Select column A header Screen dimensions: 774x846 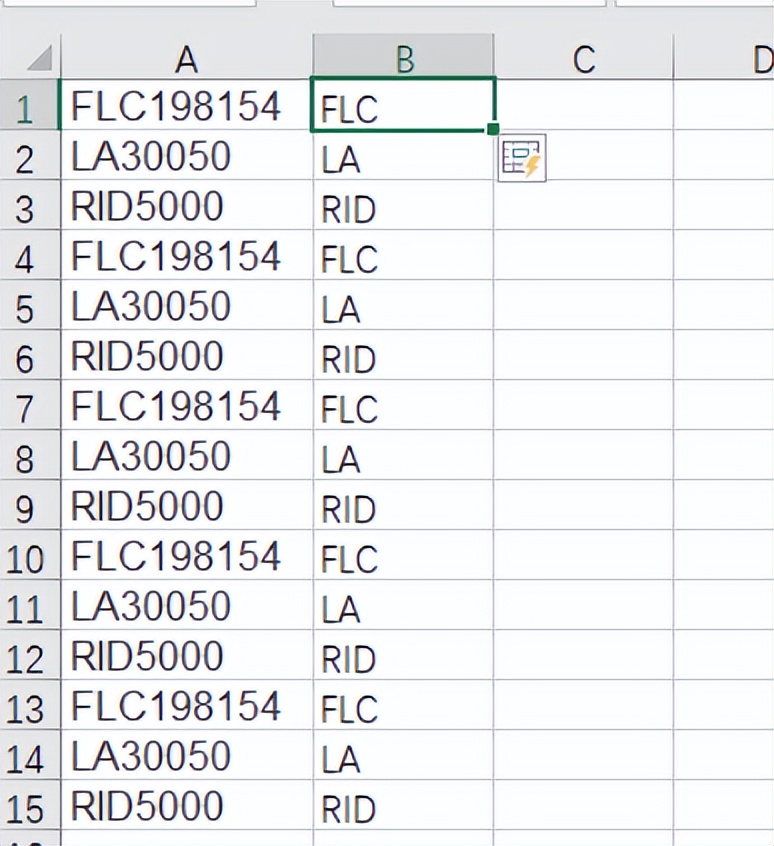pyautogui.click(x=187, y=57)
